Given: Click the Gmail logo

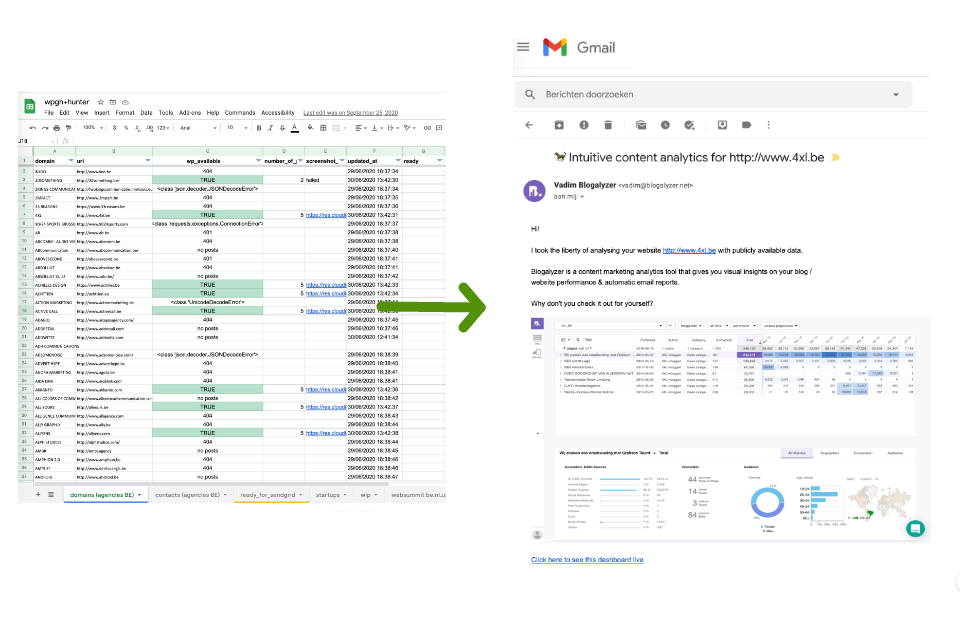Looking at the screenshot, I should (579, 47).
